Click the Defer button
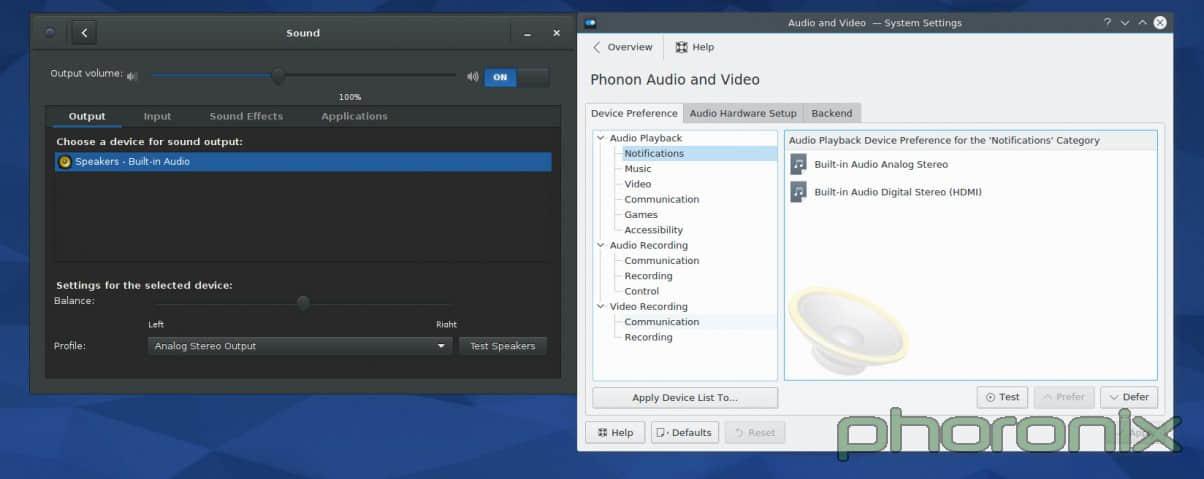This screenshot has width=1204, height=479. pos(1128,397)
